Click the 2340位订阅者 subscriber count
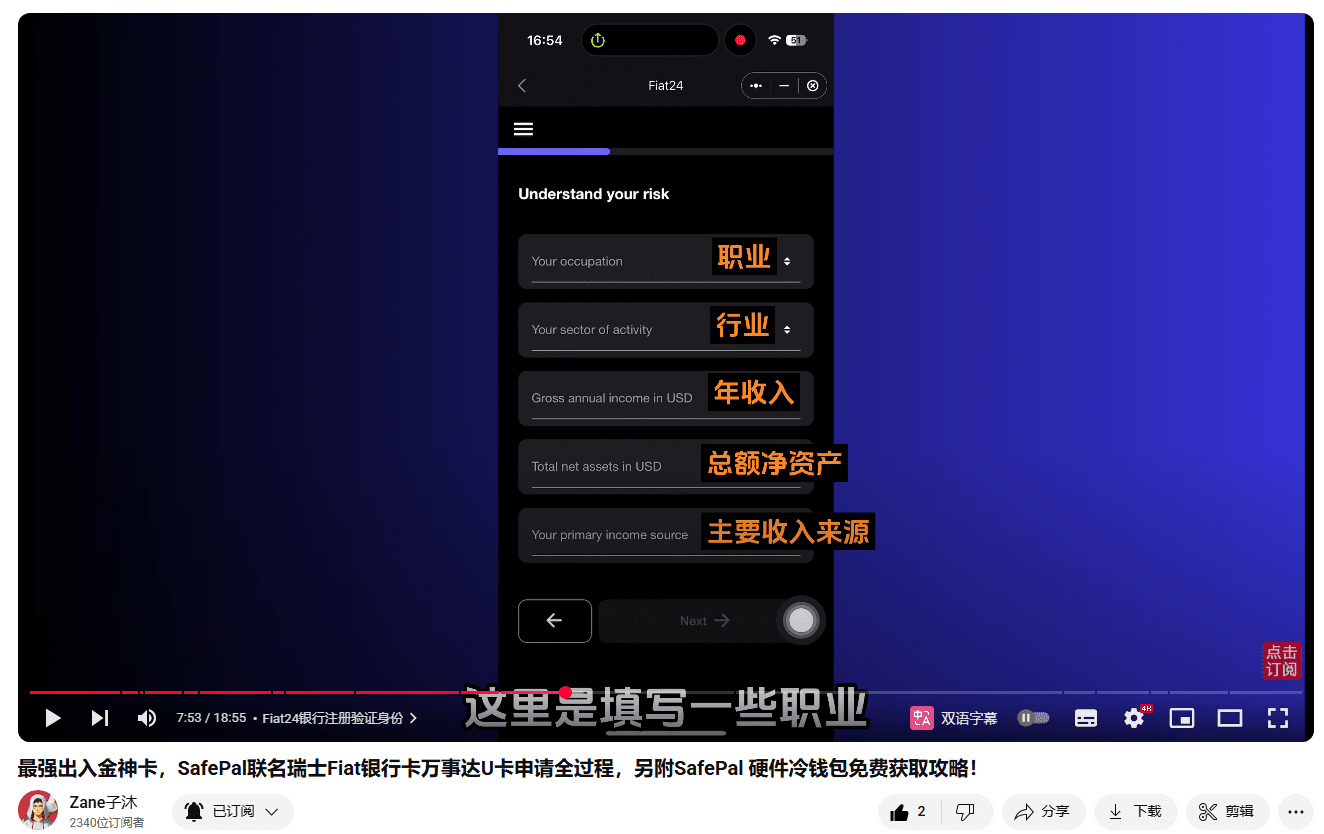Screen dimensions: 1324x834 coord(107,822)
